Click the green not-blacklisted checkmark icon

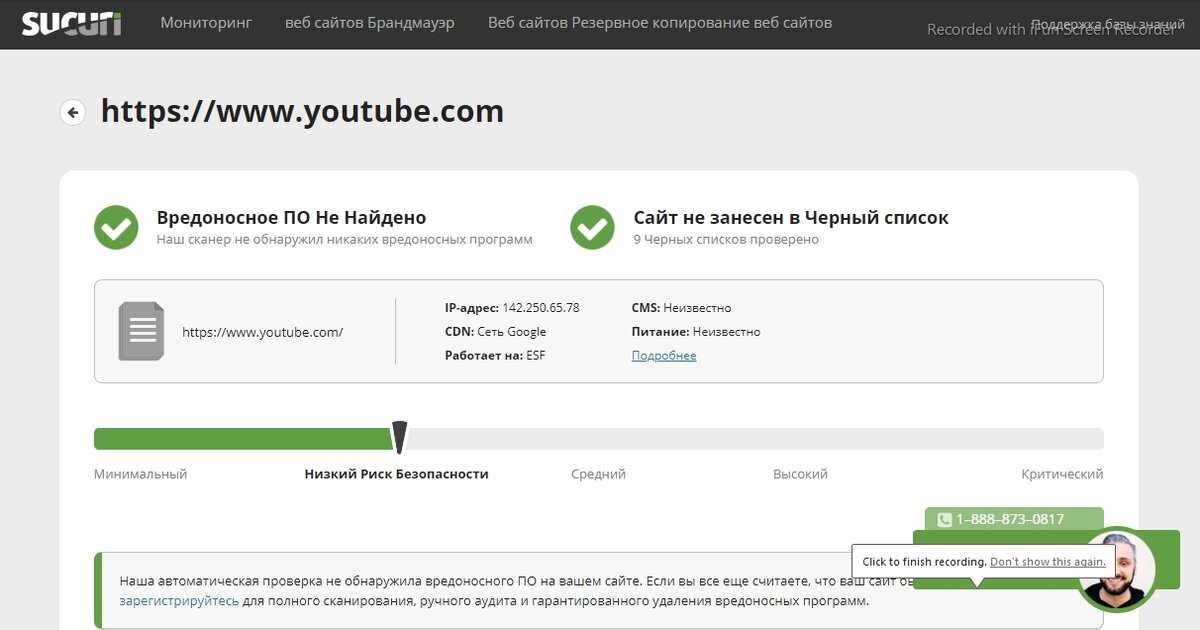tap(592, 227)
